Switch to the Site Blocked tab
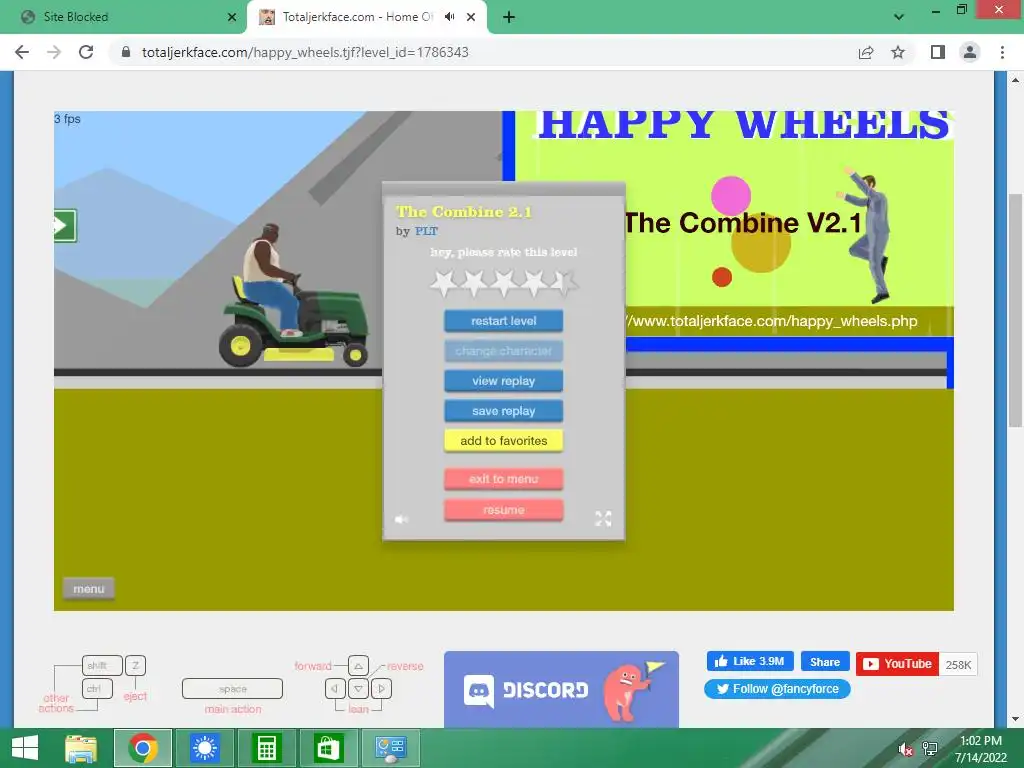The image size is (1024, 768). click(123, 17)
